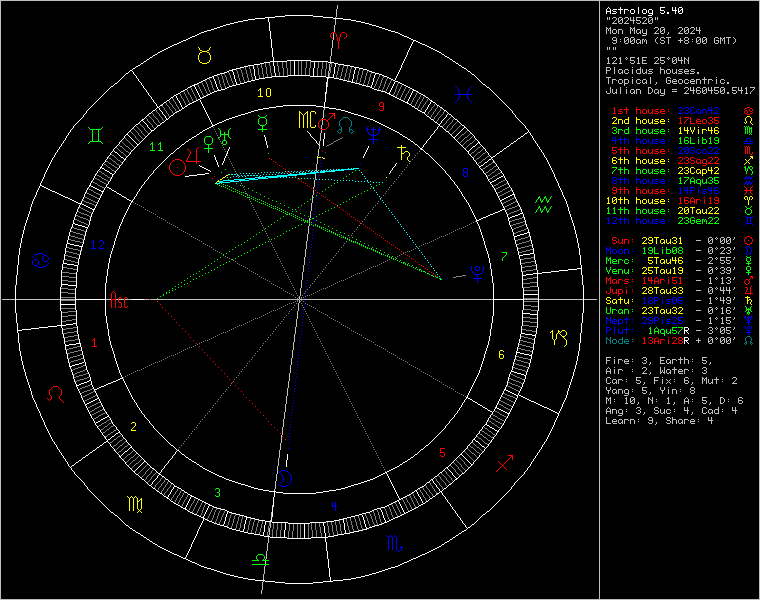This screenshot has width=760, height=600.
Task: Click the North Node symbol in the chart
Action: point(345,126)
